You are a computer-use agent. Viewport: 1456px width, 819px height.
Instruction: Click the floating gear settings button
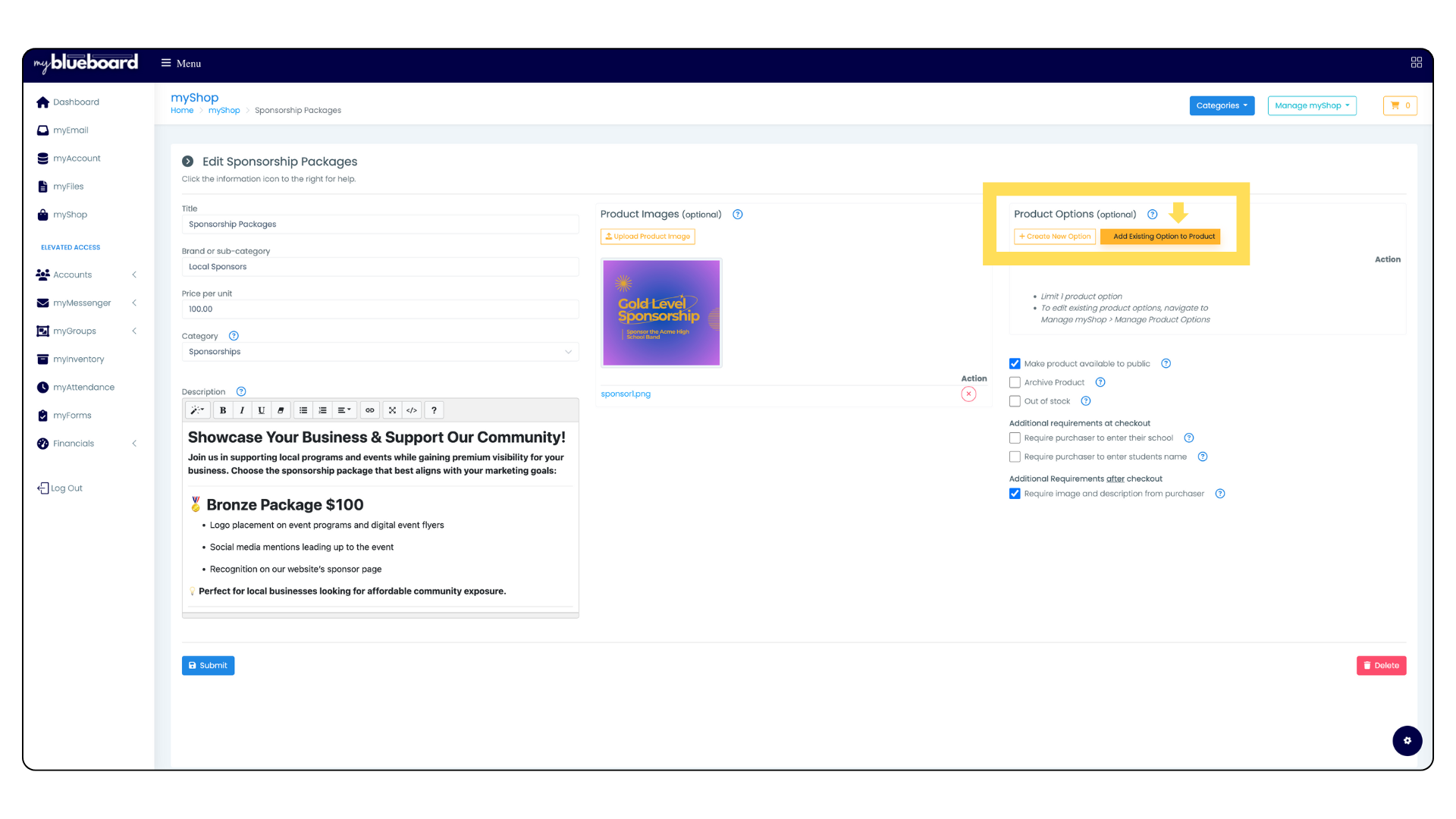pyautogui.click(x=1407, y=741)
